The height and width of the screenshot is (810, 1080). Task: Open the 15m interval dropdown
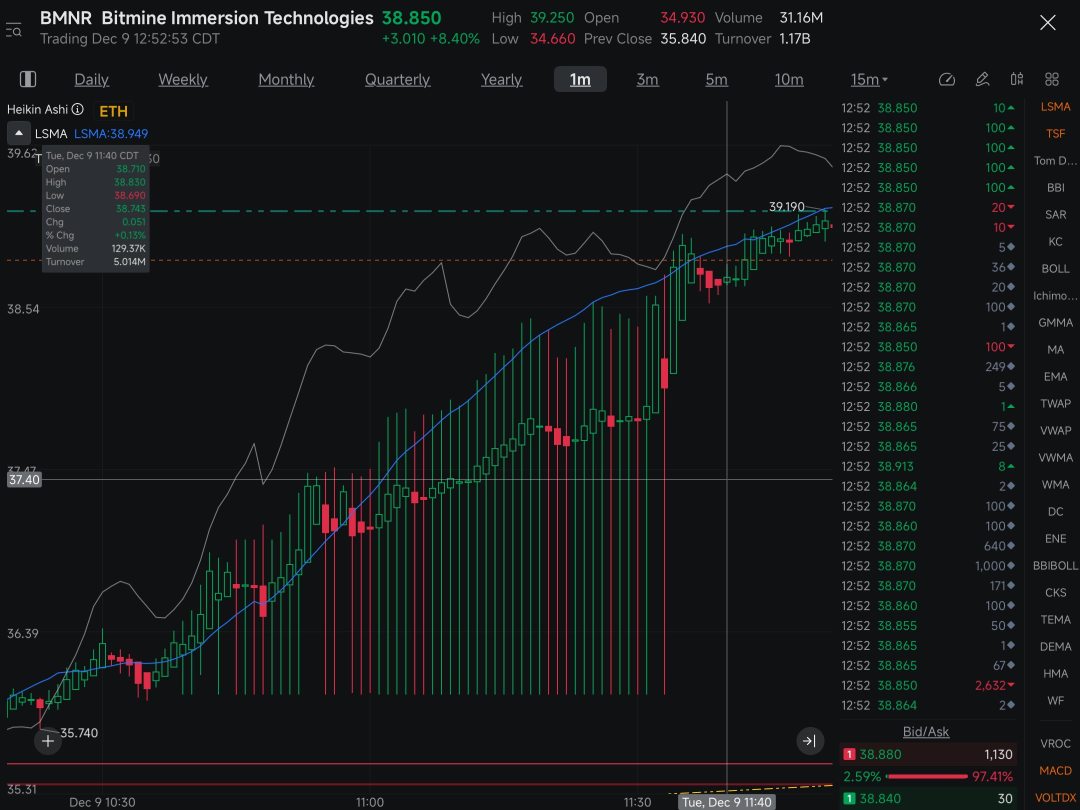(x=869, y=80)
